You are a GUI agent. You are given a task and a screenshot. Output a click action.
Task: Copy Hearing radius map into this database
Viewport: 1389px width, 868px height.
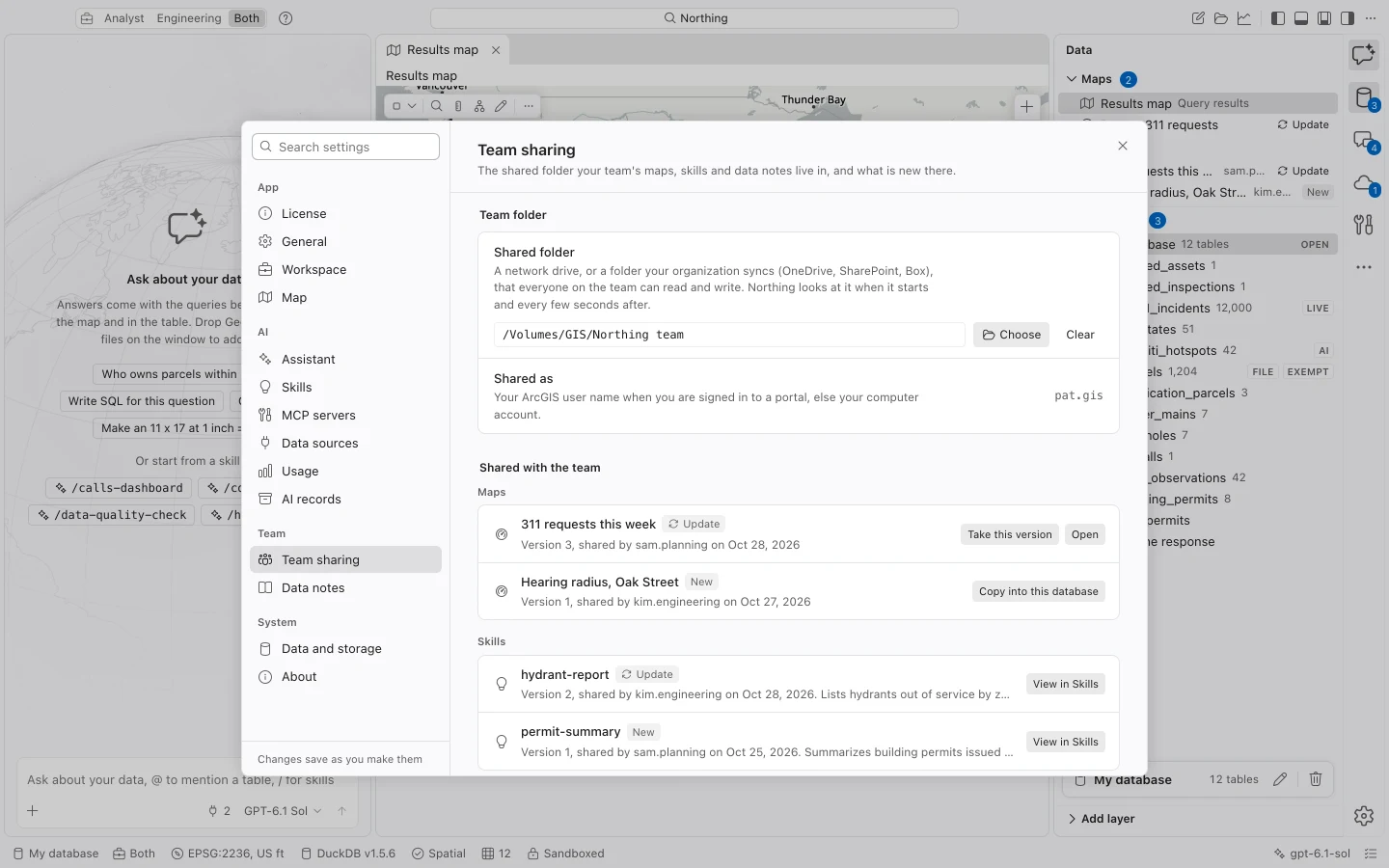pyautogui.click(x=1038, y=591)
